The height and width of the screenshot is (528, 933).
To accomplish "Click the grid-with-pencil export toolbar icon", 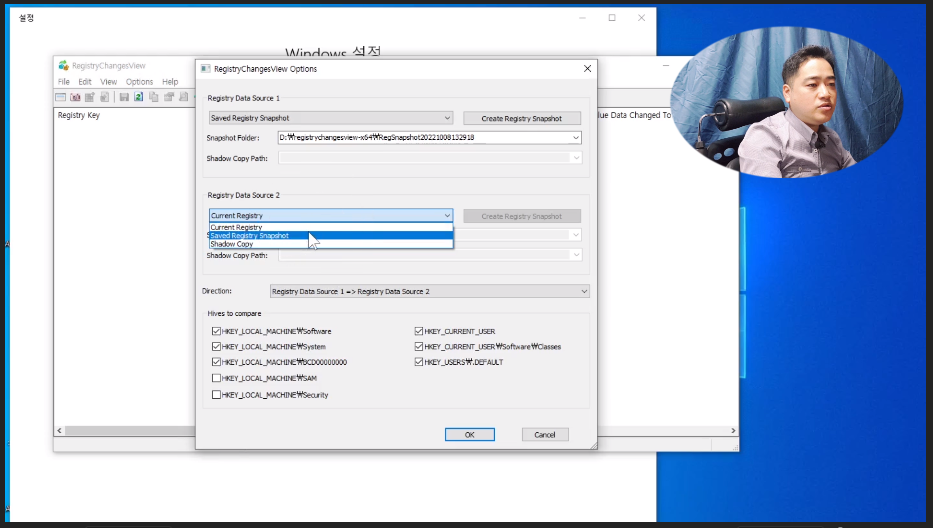I will click(90, 96).
